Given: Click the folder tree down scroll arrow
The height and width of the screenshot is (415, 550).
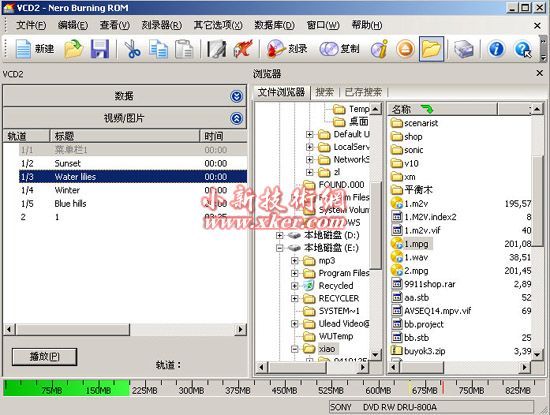Looking at the screenshot, I should [375, 354].
